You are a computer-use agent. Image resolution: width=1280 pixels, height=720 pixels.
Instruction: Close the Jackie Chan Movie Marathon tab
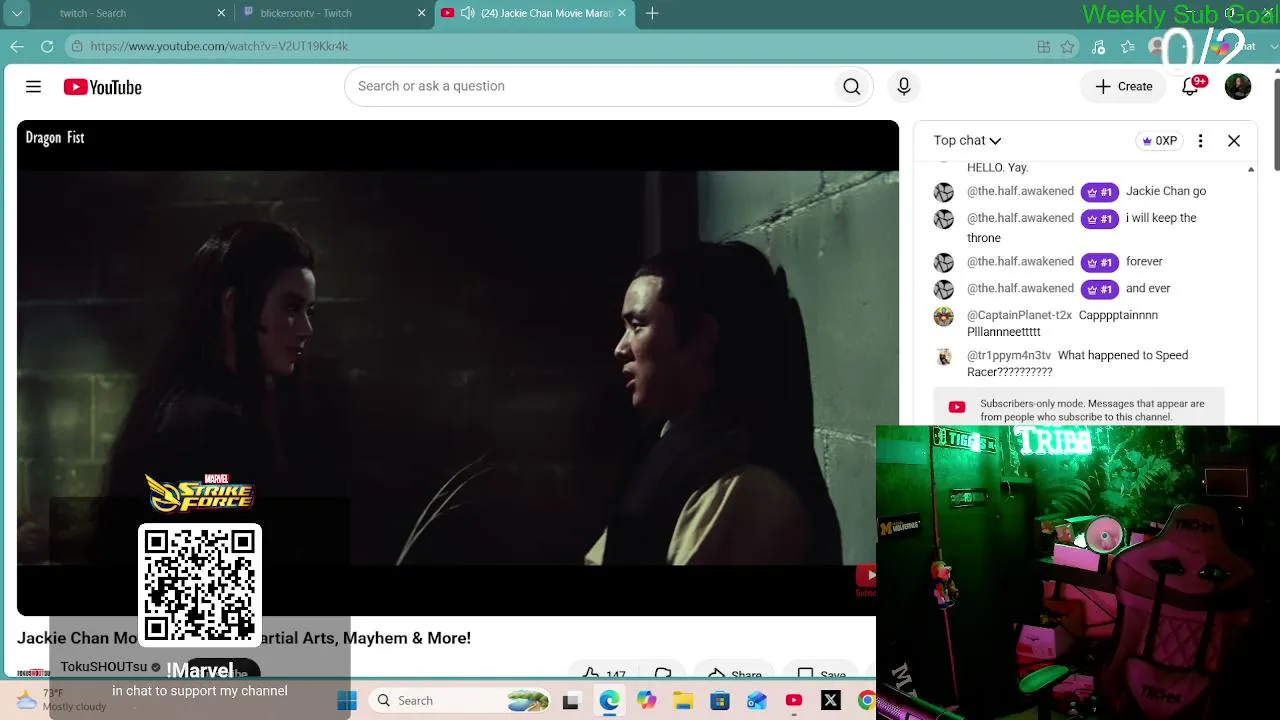622,13
